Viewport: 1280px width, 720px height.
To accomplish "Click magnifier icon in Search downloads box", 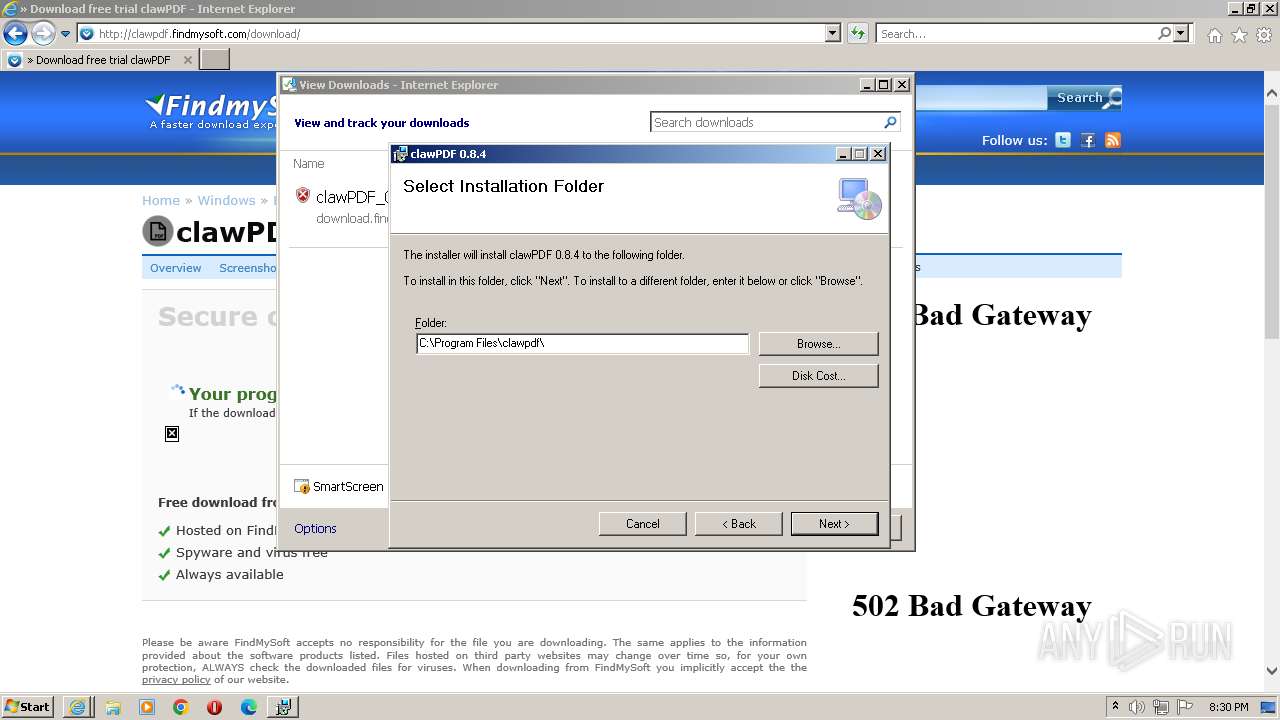I will coord(890,122).
